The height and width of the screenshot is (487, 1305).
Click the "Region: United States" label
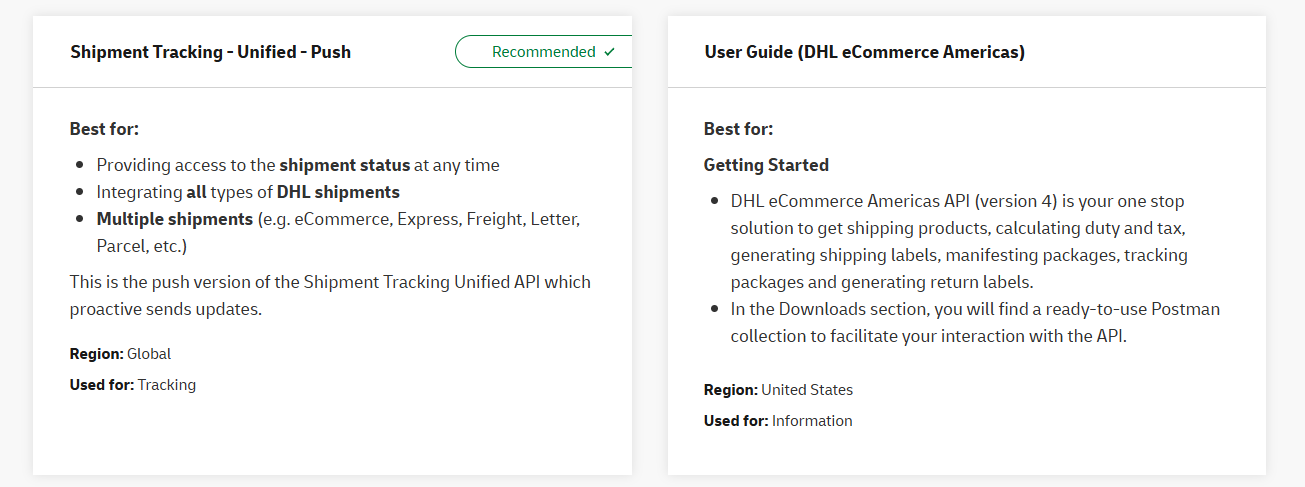(x=778, y=390)
